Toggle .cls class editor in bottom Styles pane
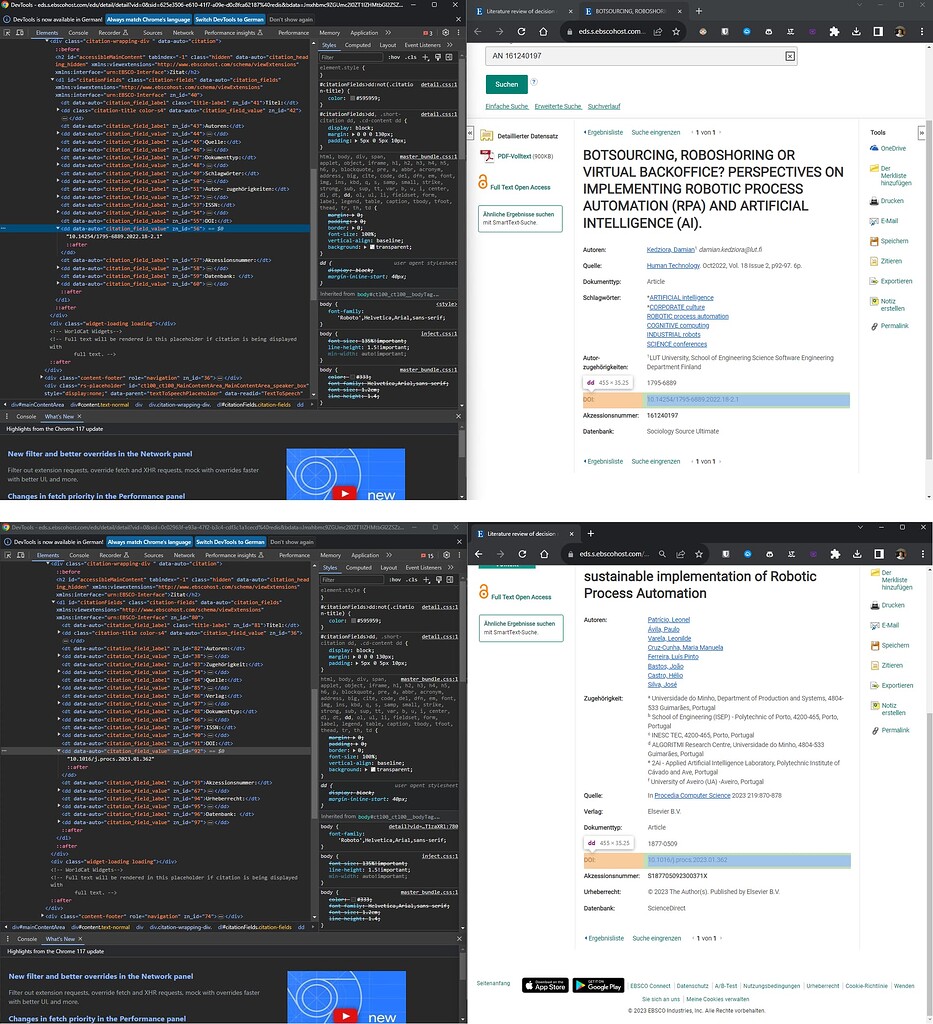The width and height of the screenshot is (933, 1024). (x=411, y=579)
